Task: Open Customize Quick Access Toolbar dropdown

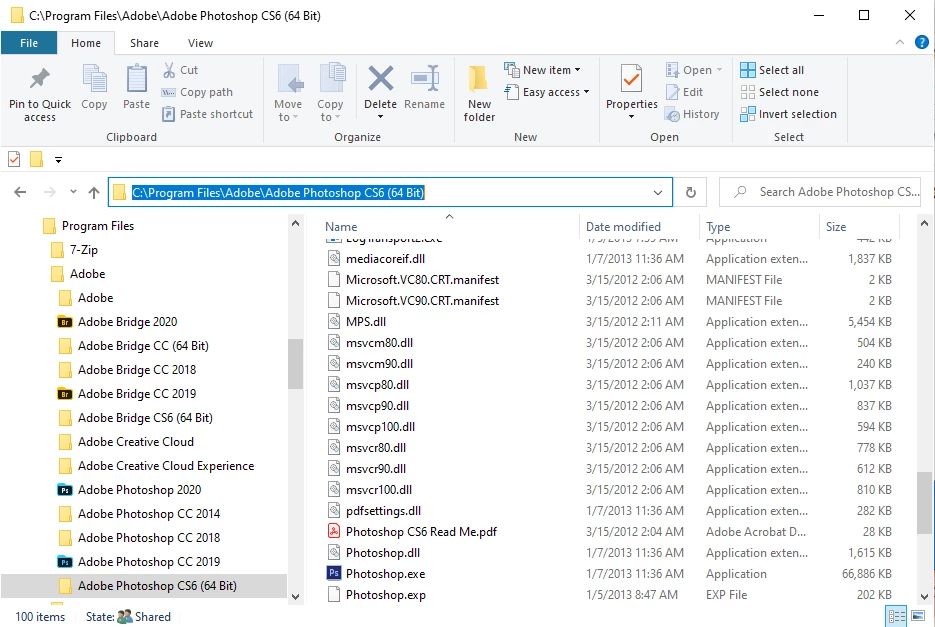Action: [58, 160]
